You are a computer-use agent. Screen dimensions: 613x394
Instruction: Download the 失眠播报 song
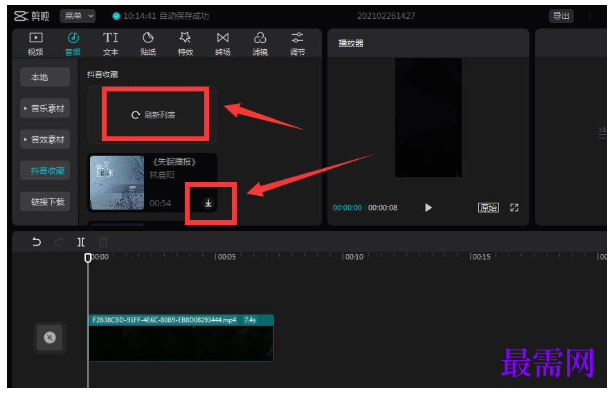pyautogui.click(x=208, y=203)
